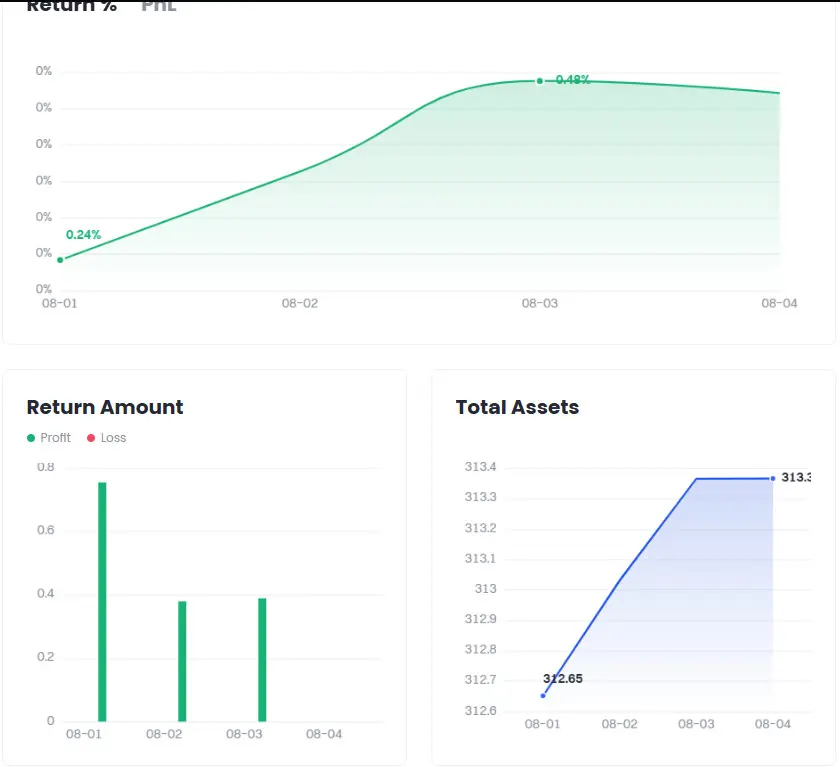The height and width of the screenshot is (767, 840).
Task: Click the 08-04 Total Assets end point
Action: pos(772,478)
